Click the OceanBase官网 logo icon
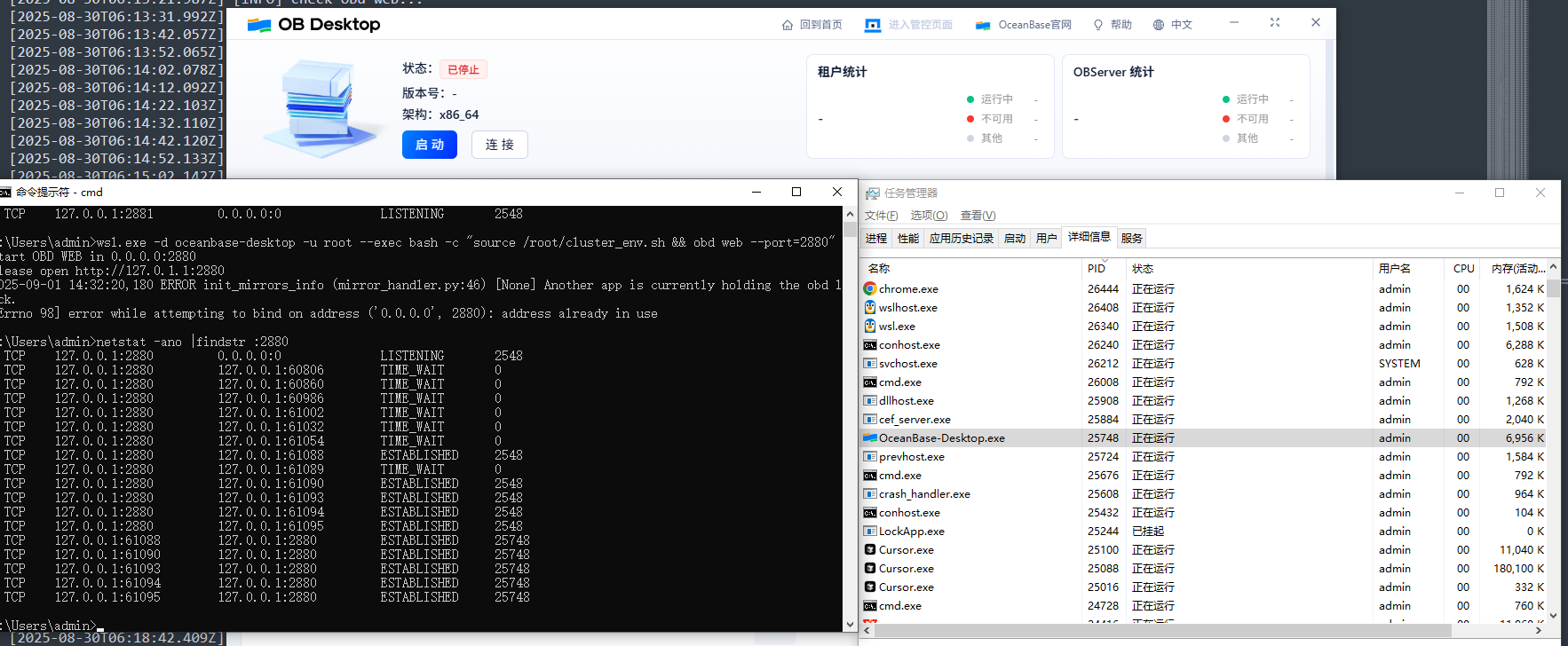The height and width of the screenshot is (646, 1568). point(983,25)
